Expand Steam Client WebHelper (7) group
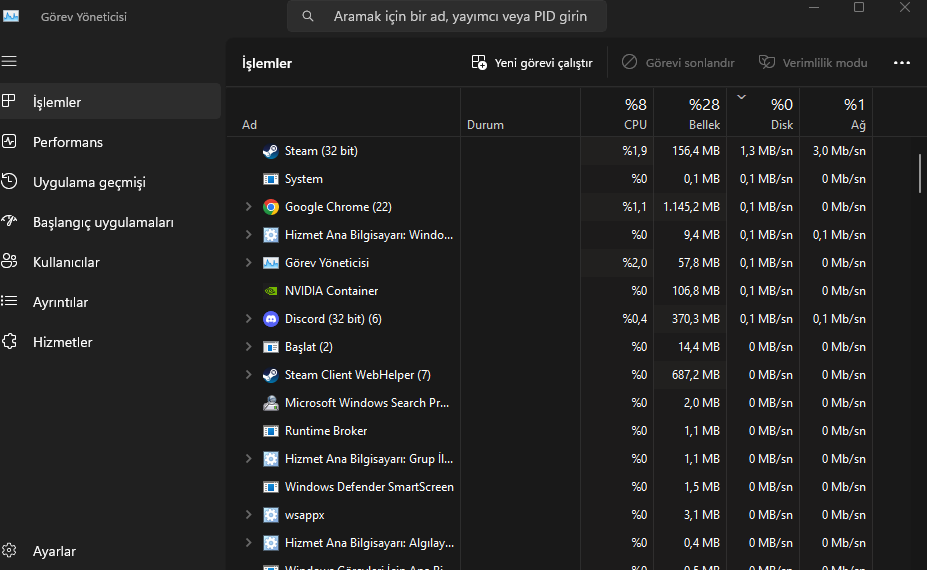This screenshot has width=927, height=570. (x=248, y=374)
